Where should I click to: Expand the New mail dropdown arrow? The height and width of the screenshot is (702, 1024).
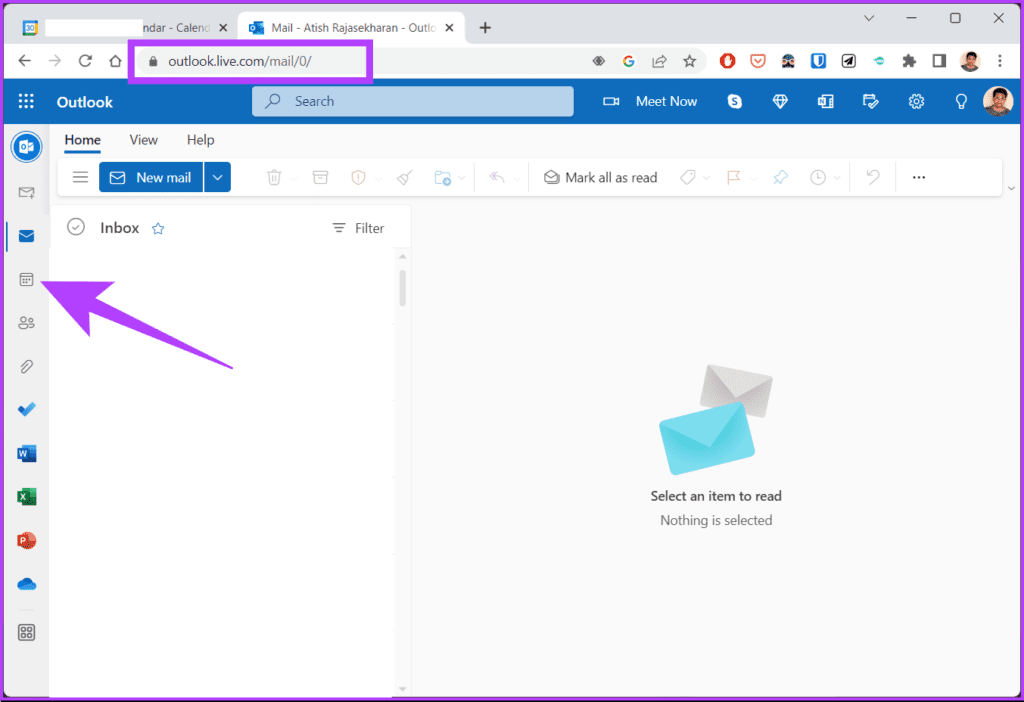pyautogui.click(x=217, y=177)
